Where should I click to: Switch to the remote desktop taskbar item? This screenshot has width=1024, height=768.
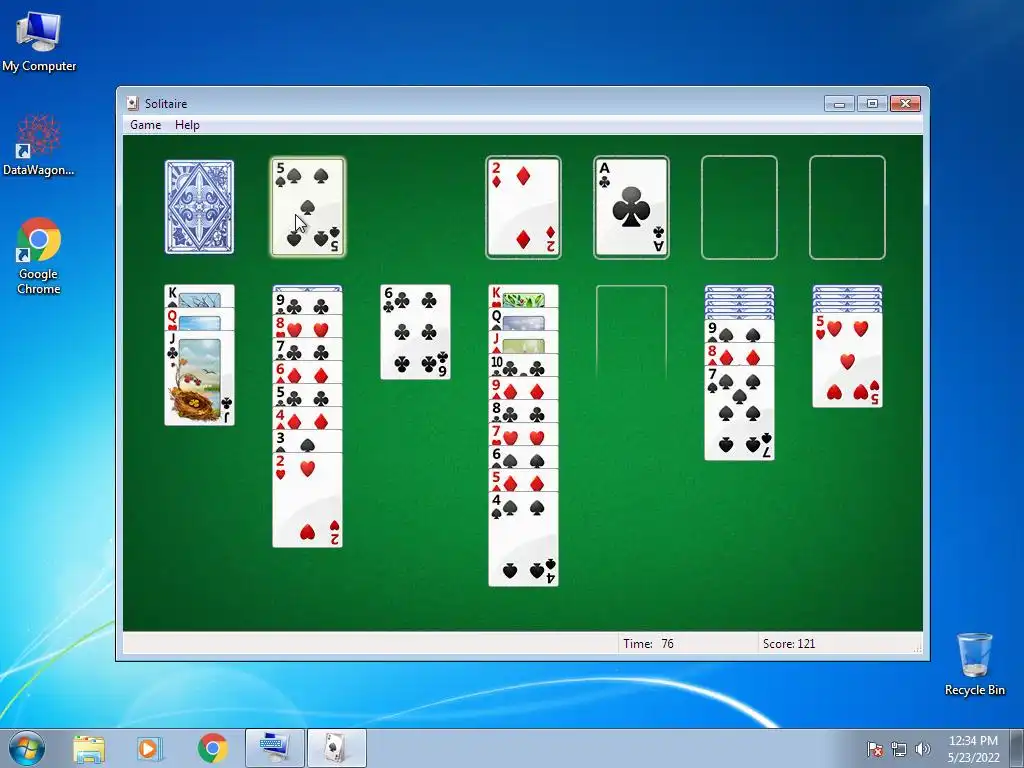[x=274, y=748]
